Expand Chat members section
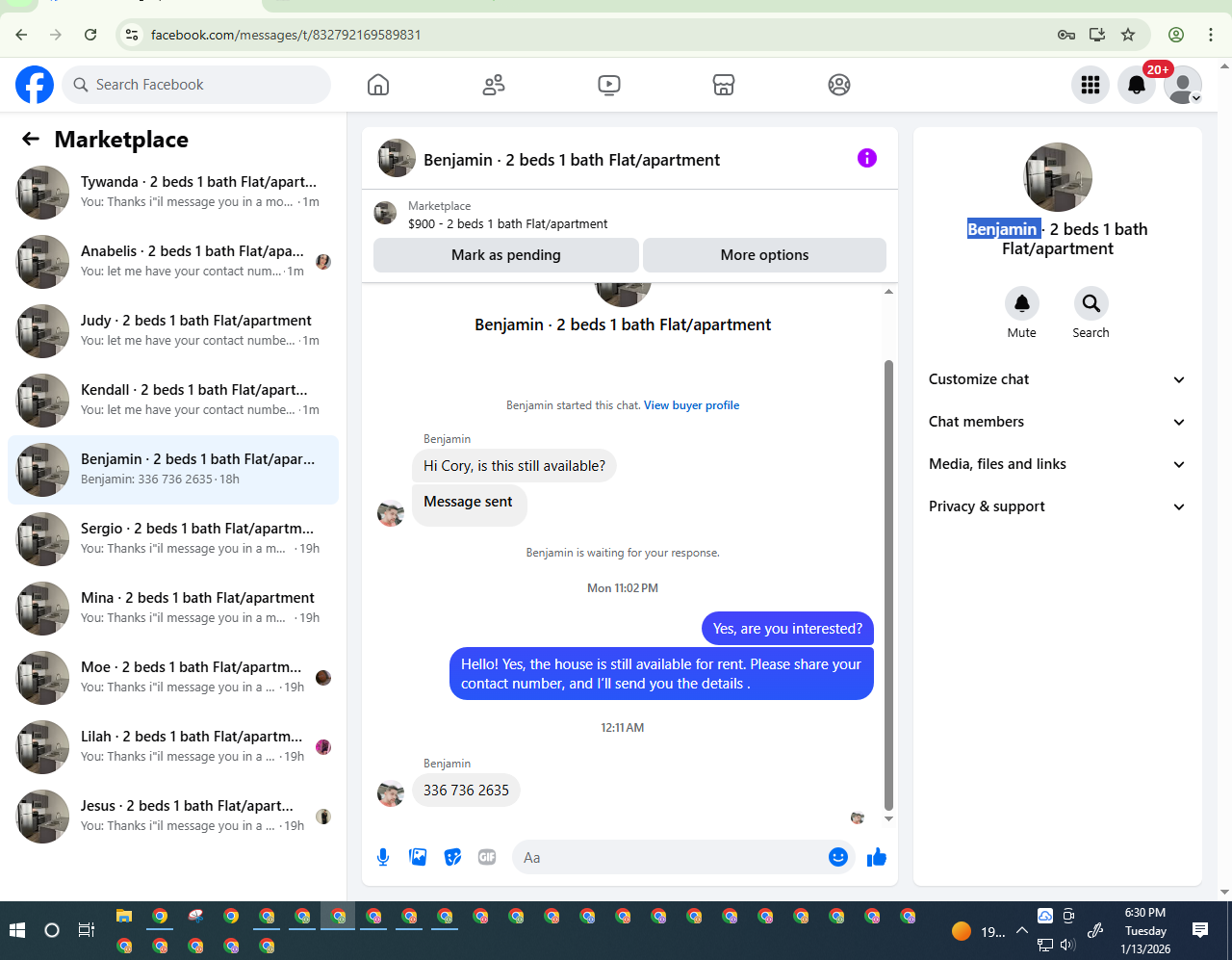 pyautogui.click(x=1058, y=422)
